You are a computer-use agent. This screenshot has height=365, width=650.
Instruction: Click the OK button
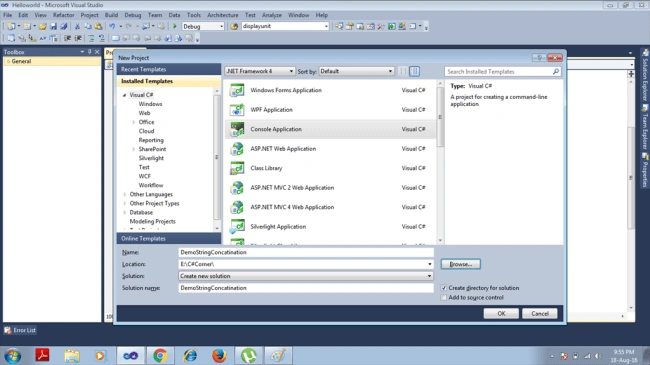[501, 314]
